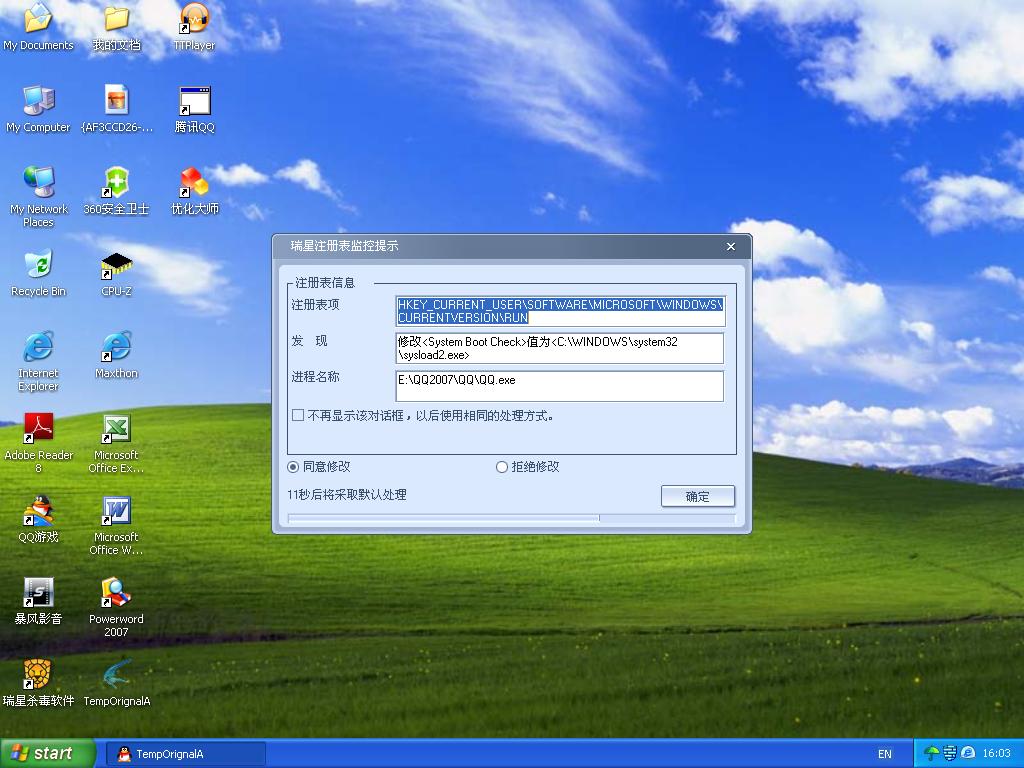Launch 腾讯QQ shortcut

coord(194,109)
